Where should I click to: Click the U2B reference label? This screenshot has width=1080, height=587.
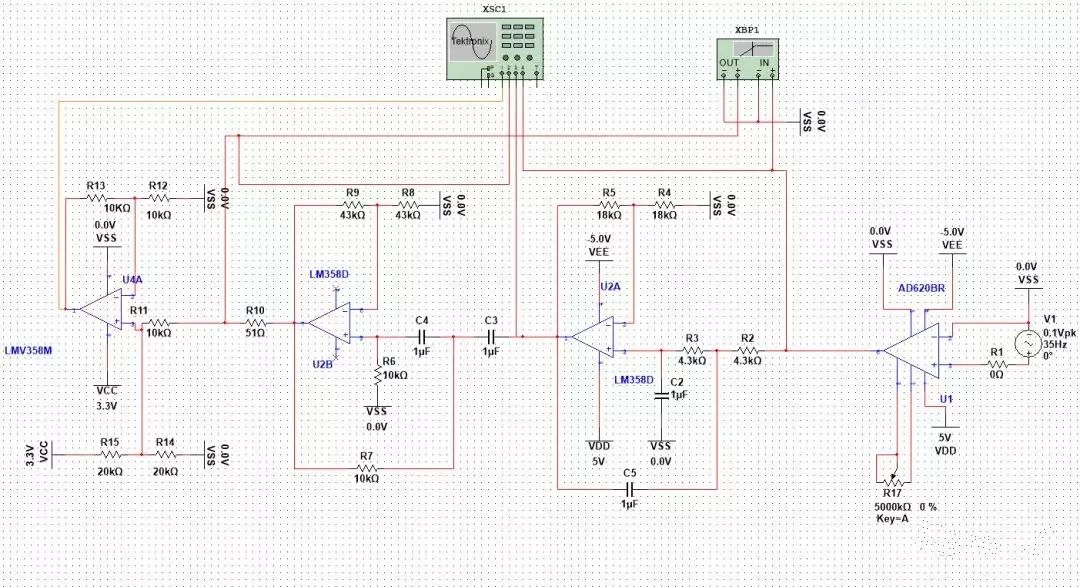[x=322, y=364]
